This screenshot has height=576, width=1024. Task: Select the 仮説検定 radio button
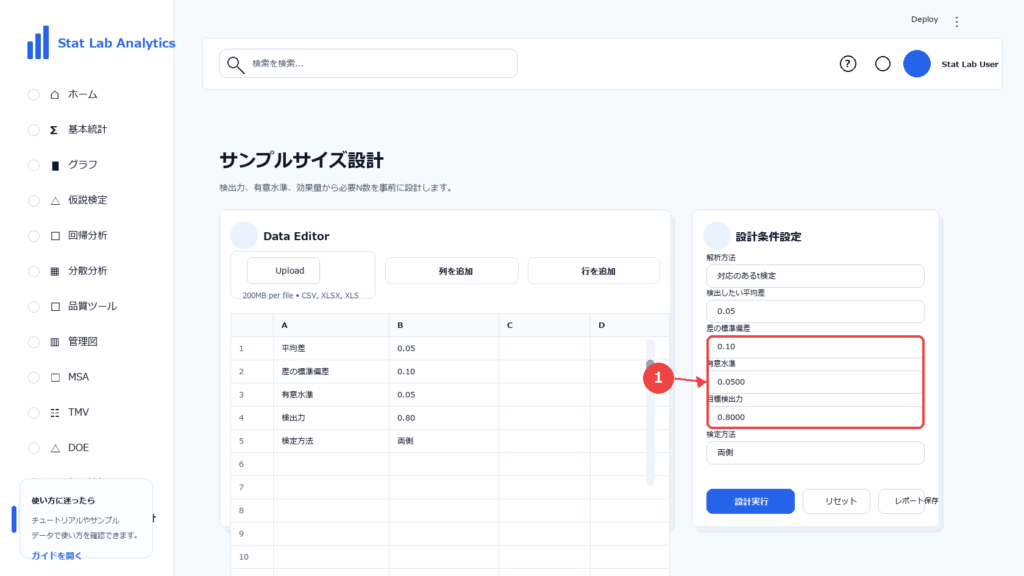[x=33, y=200]
